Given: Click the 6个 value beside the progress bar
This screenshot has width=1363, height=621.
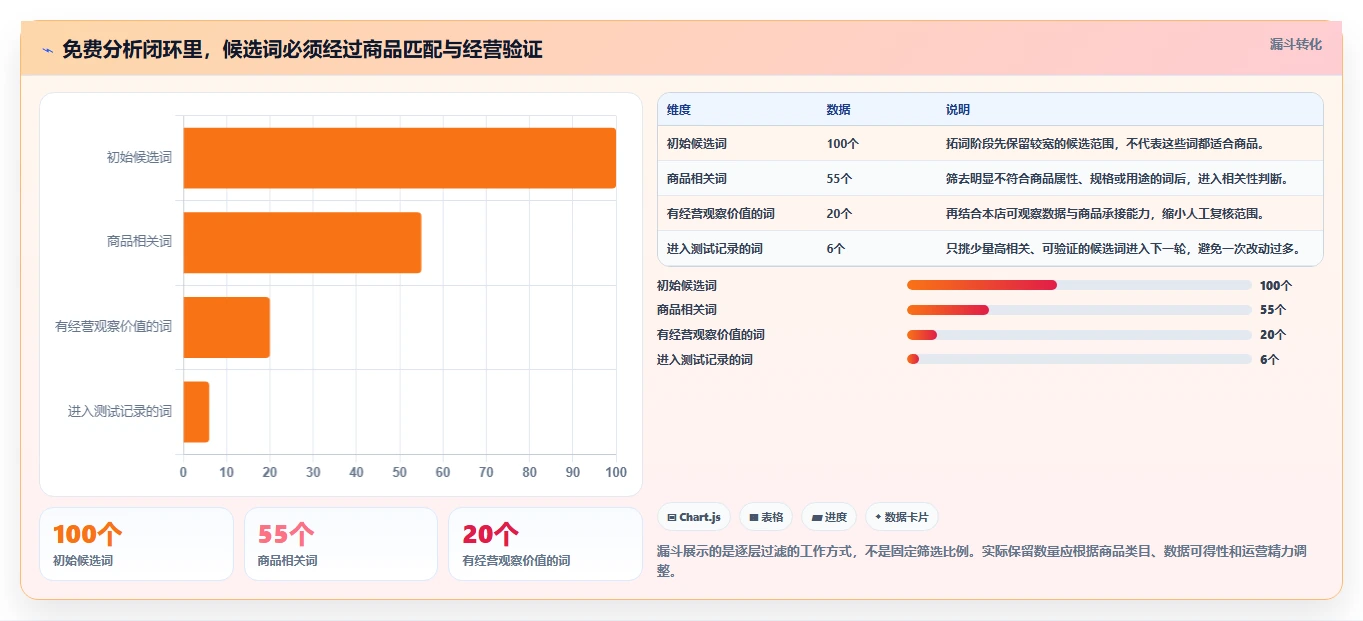Looking at the screenshot, I should click(1269, 360).
